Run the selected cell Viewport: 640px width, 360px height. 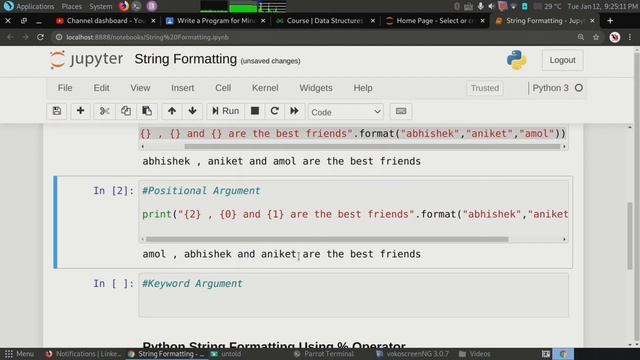tap(225, 111)
